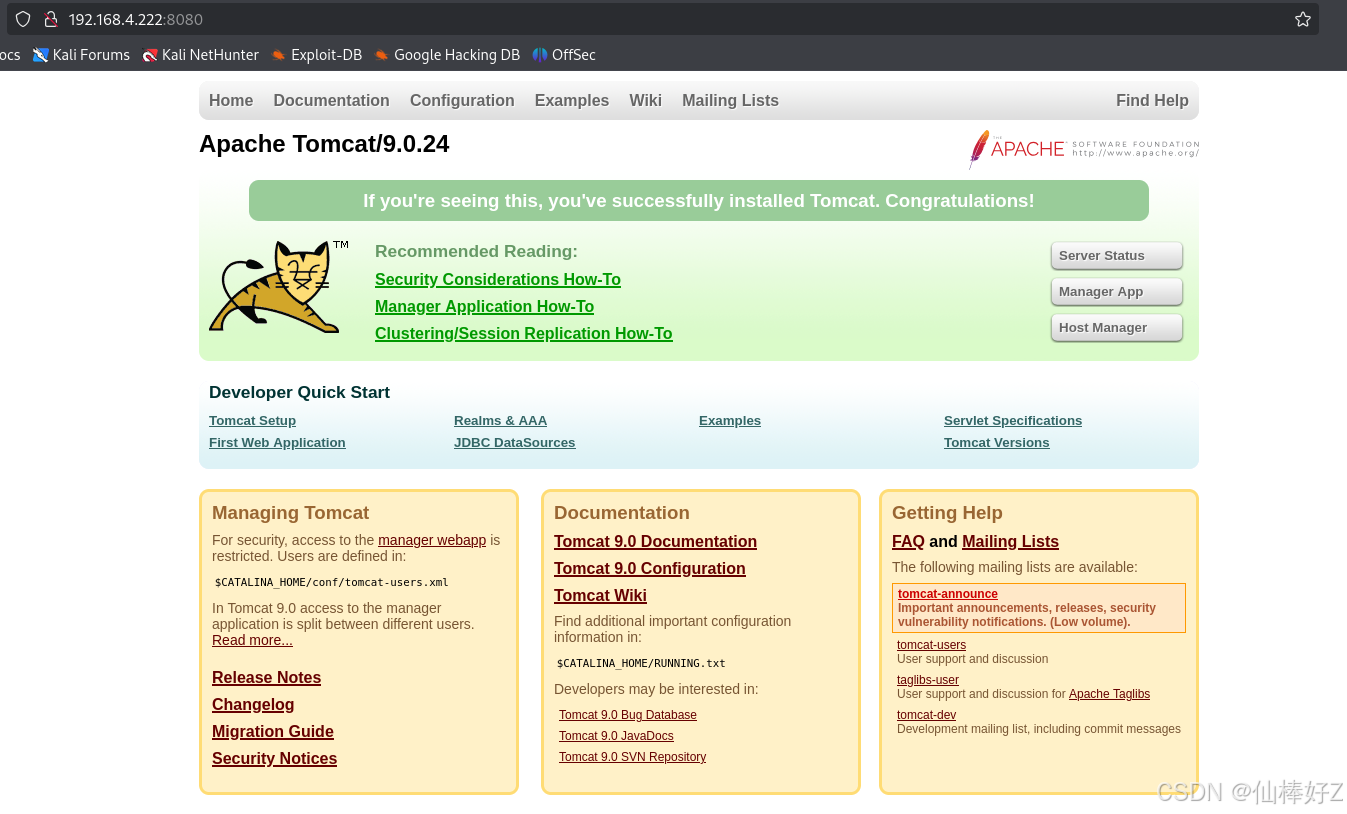The height and width of the screenshot is (814, 1347).
Task: Open Mailing Lists link under Getting Help
Action: coord(1010,542)
